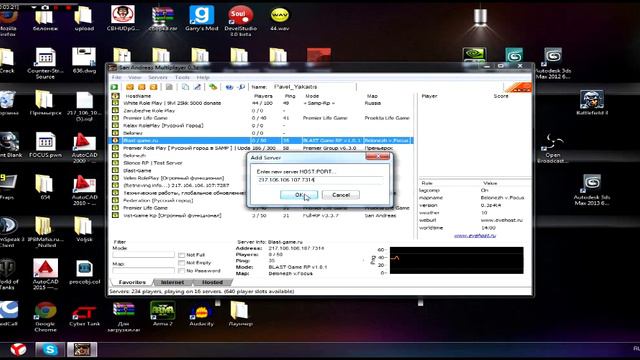Screen dimensions: 640x360
Task: Select the 44.wav file on desktop
Action: 280,19
